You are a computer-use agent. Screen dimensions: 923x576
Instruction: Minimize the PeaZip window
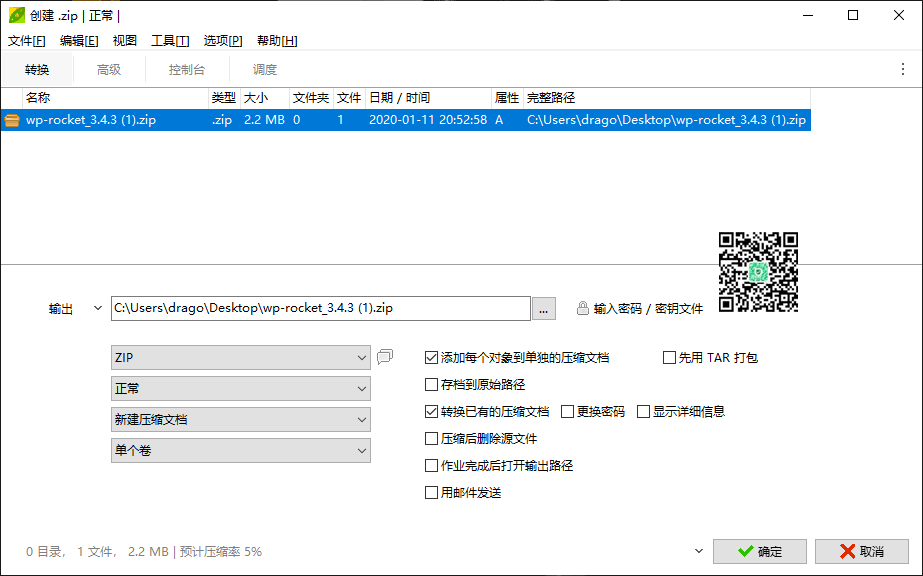pos(808,15)
